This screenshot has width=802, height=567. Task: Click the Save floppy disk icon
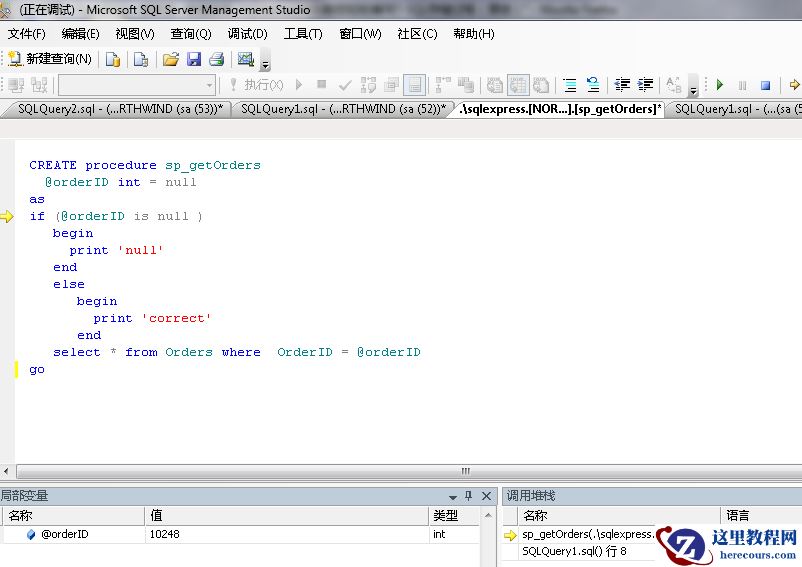[x=194, y=59]
